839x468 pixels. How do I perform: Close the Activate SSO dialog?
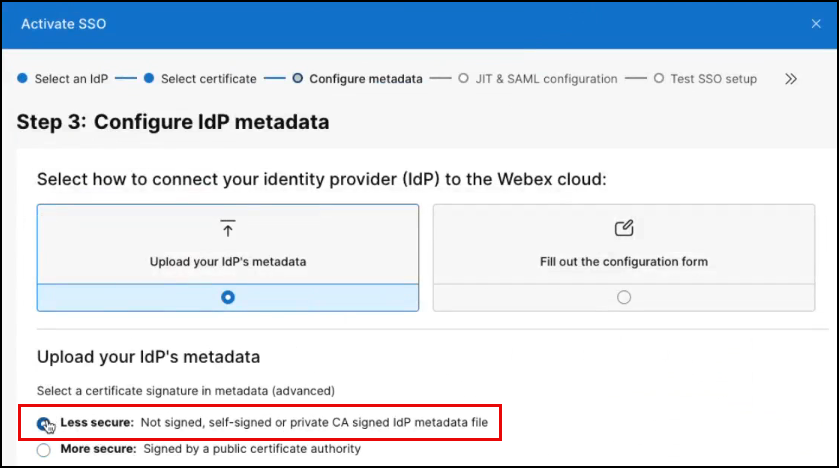click(x=816, y=23)
